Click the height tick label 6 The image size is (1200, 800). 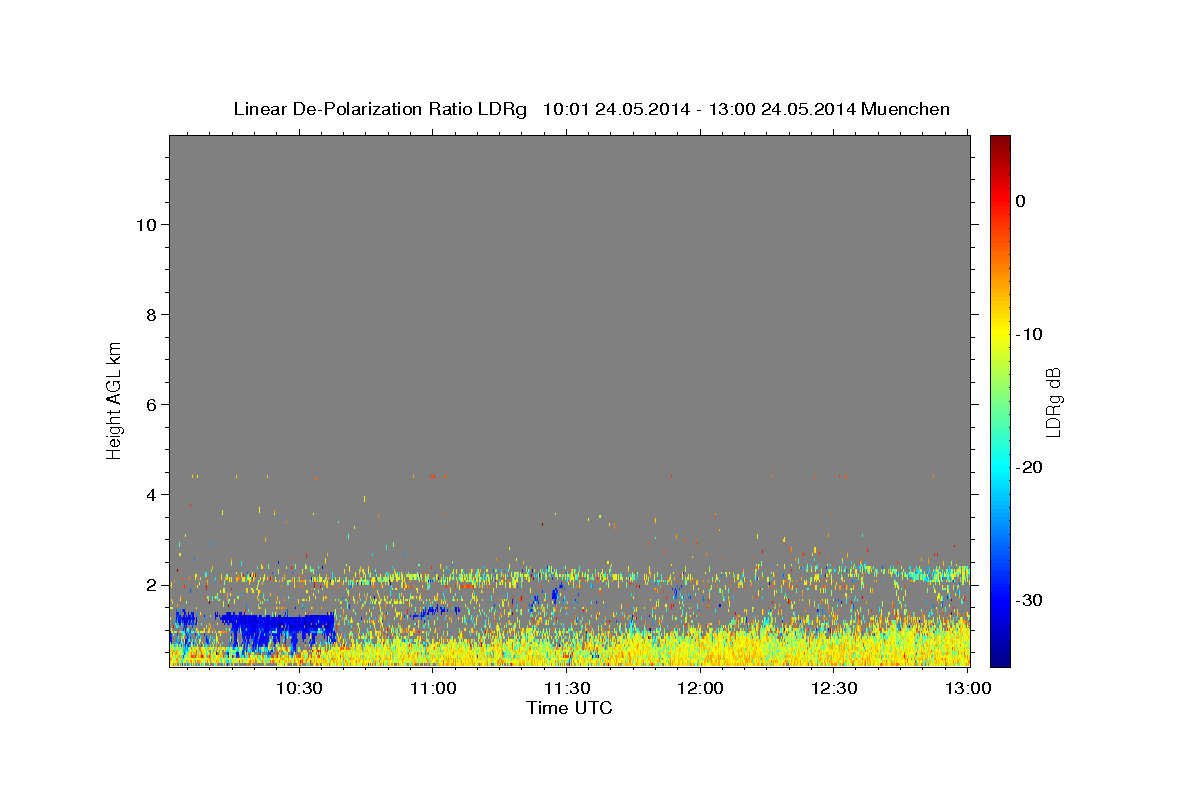(x=152, y=405)
